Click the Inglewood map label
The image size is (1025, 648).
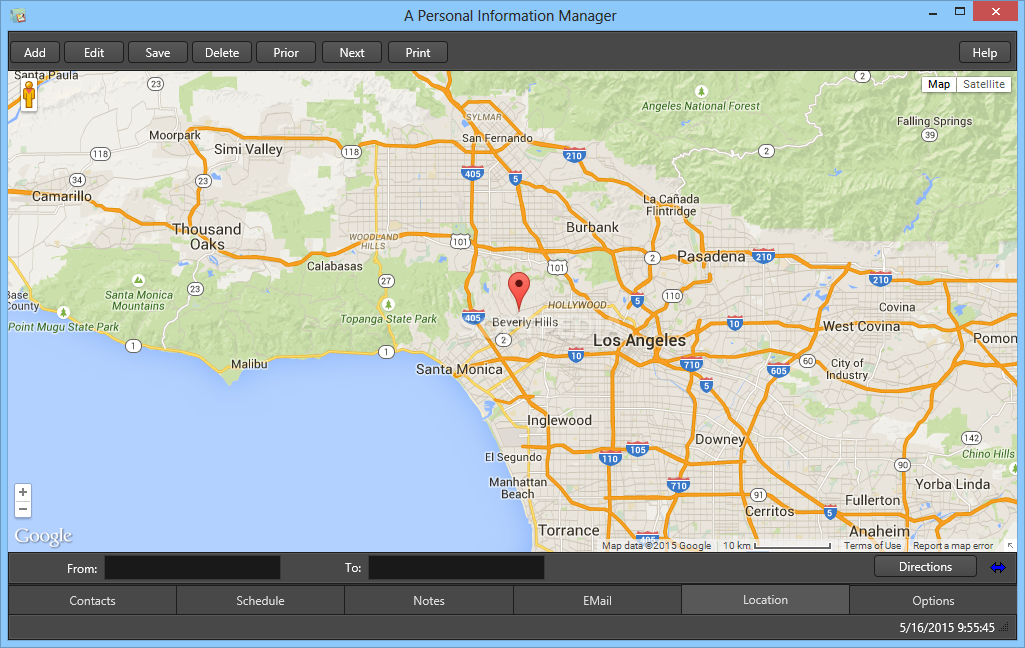click(559, 420)
